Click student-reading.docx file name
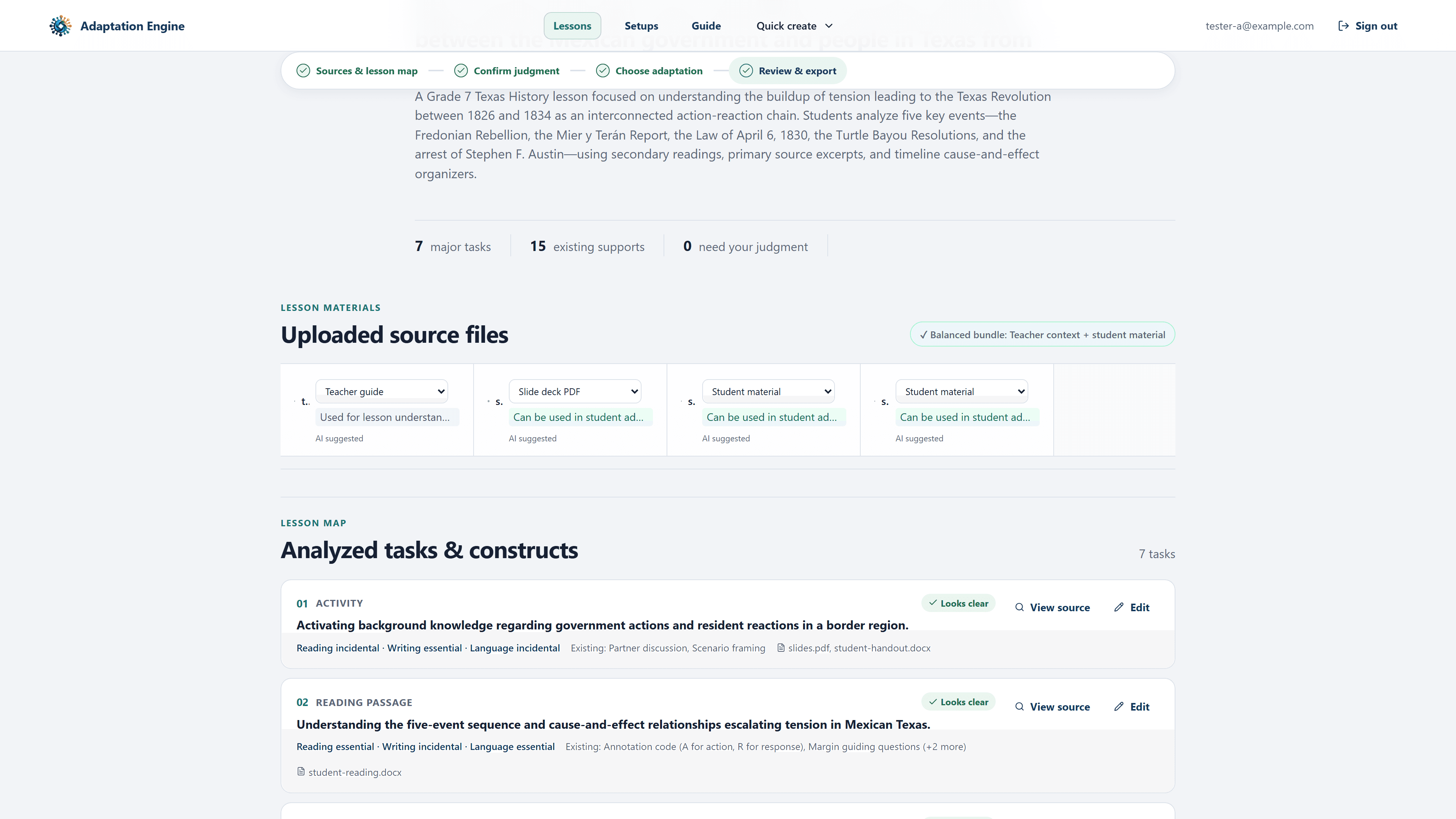 [x=355, y=772]
